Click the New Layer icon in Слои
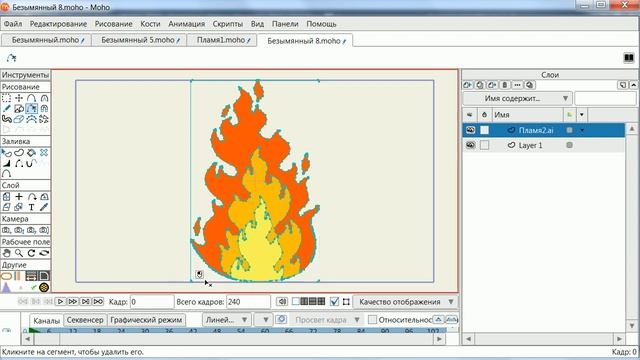 468,85
